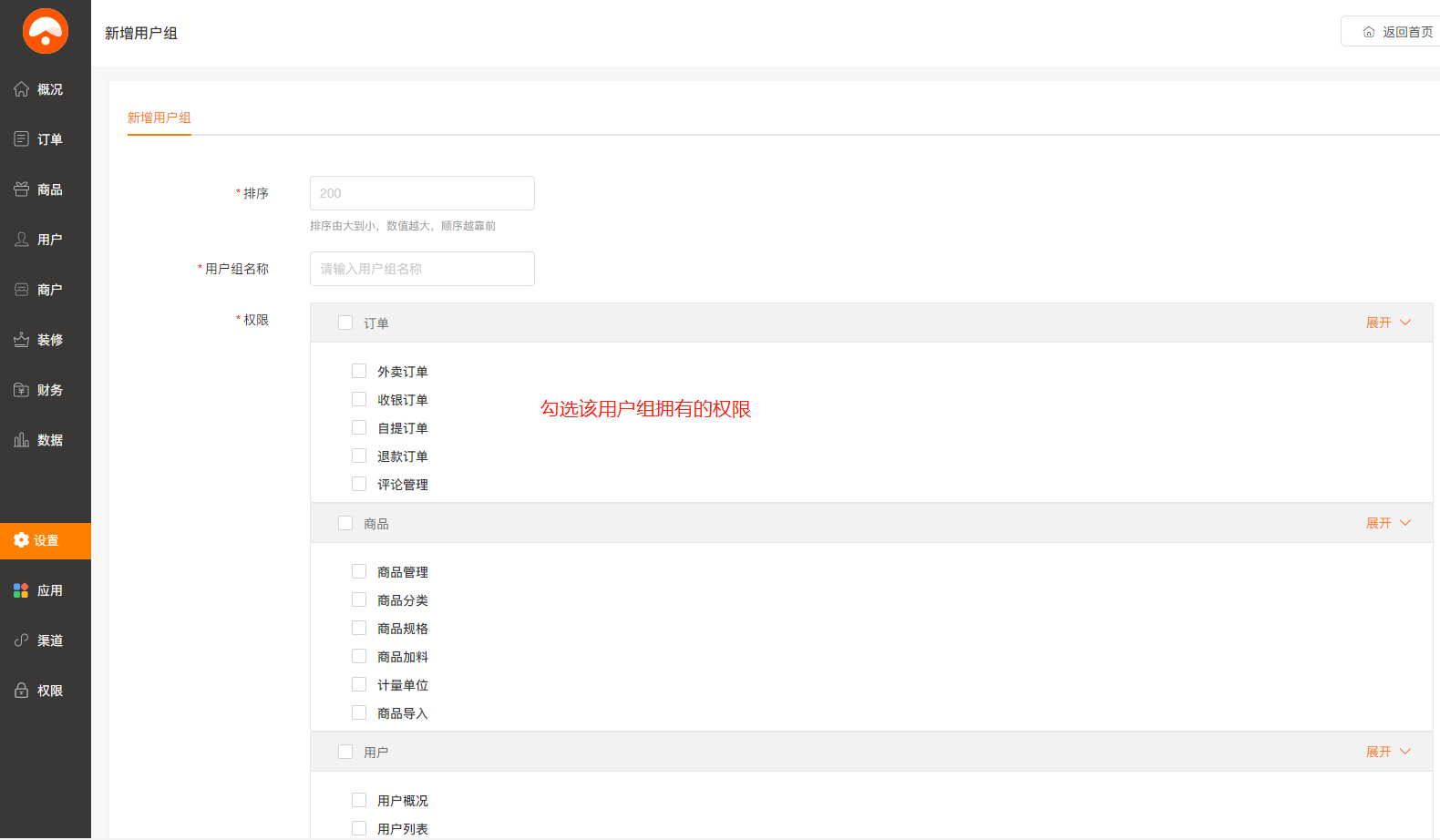Open the 装修 decoration sidebar icon
The height and width of the screenshot is (840, 1440).
click(22, 340)
